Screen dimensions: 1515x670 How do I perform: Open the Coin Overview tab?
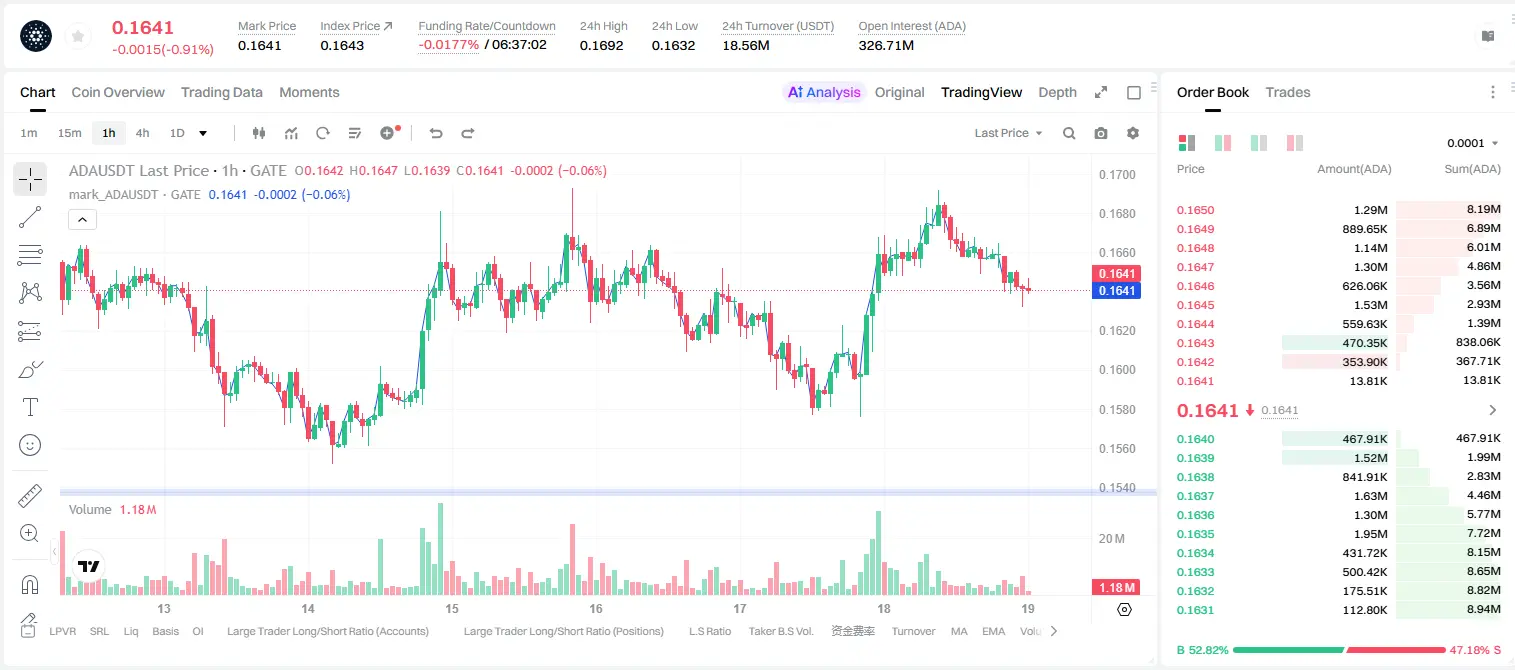tap(118, 92)
